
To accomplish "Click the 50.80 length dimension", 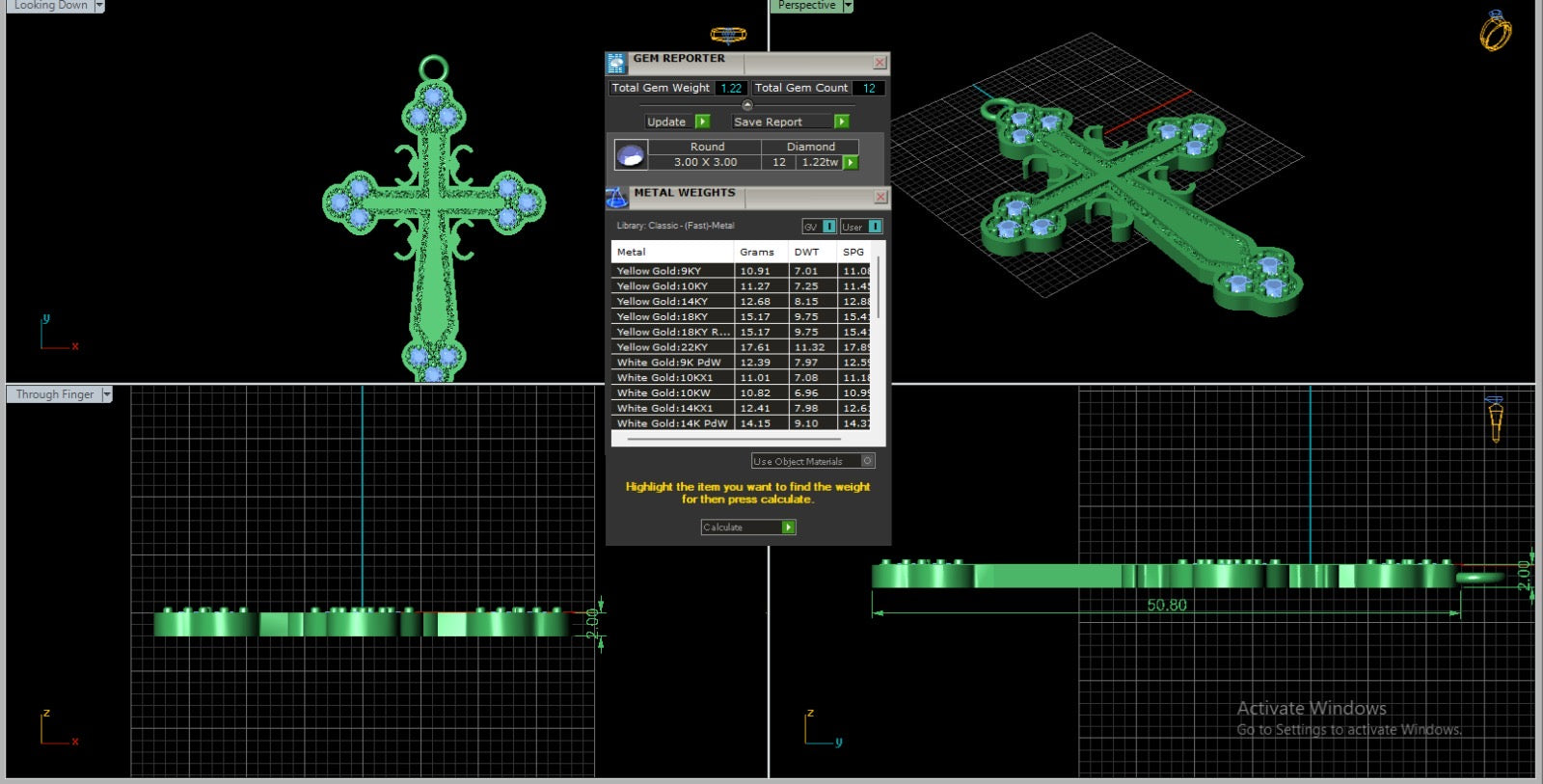I will point(1167,606).
